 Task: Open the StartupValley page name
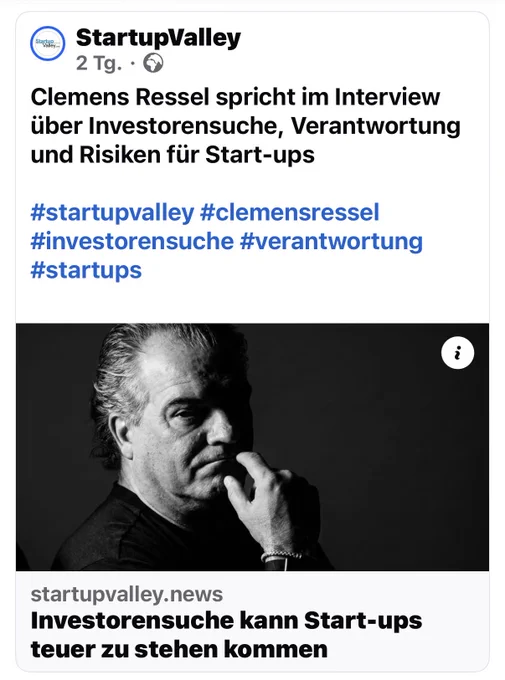tap(158, 38)
